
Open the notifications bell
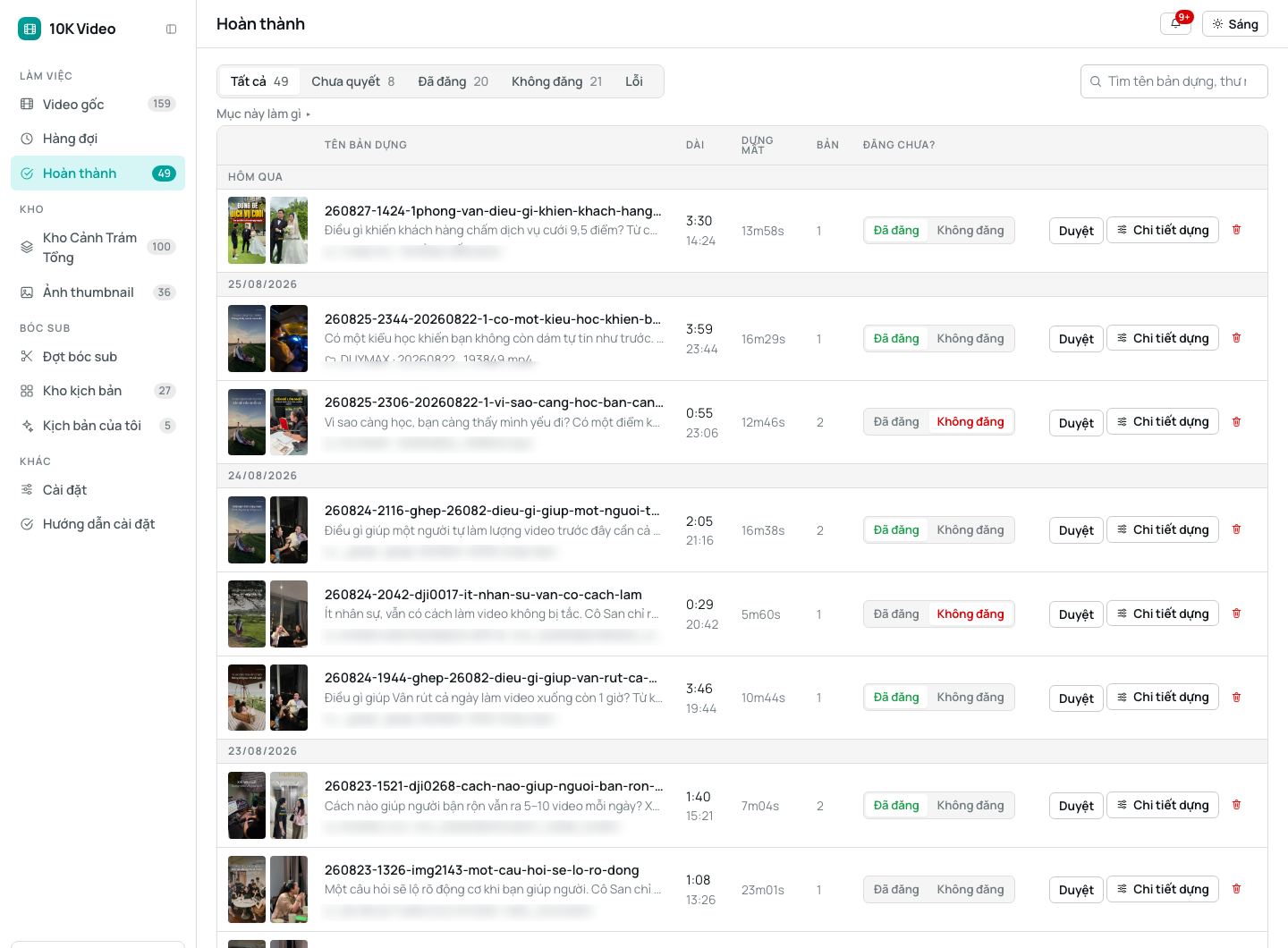pyautogui.click(x=1175, y=24)
